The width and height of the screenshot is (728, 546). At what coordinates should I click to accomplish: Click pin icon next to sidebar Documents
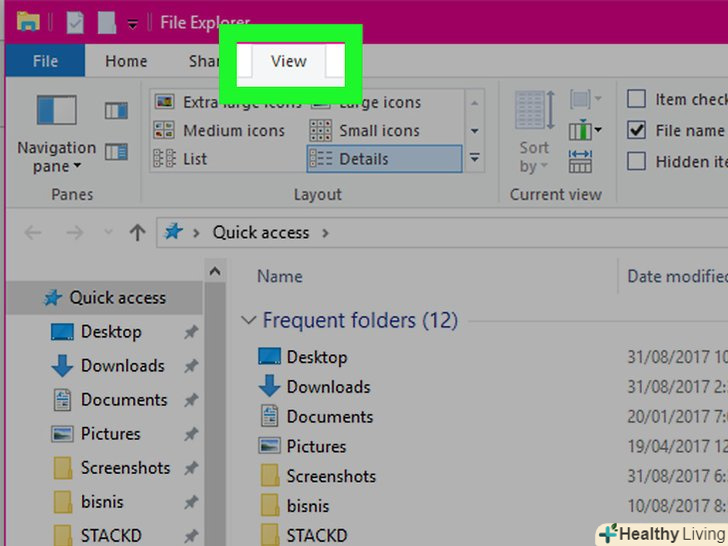[x=191, y=400]
